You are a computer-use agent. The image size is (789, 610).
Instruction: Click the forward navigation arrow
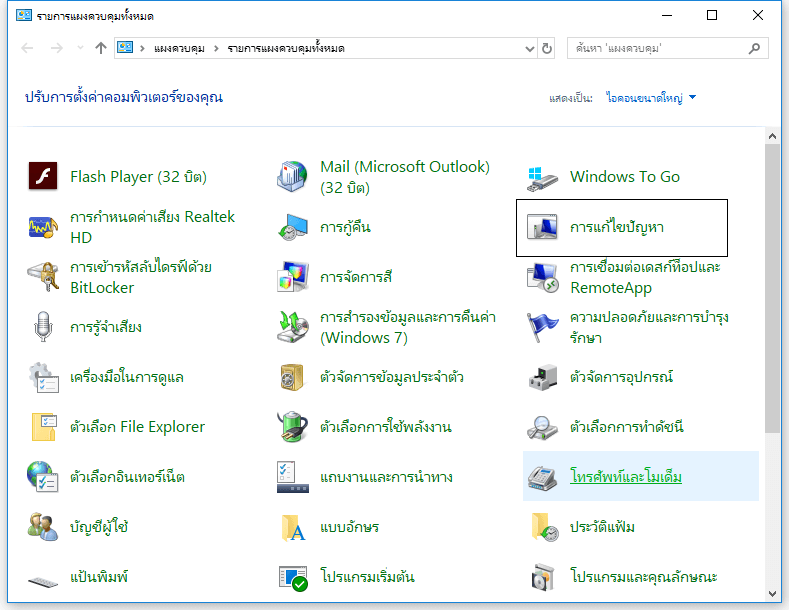(57, 48)
